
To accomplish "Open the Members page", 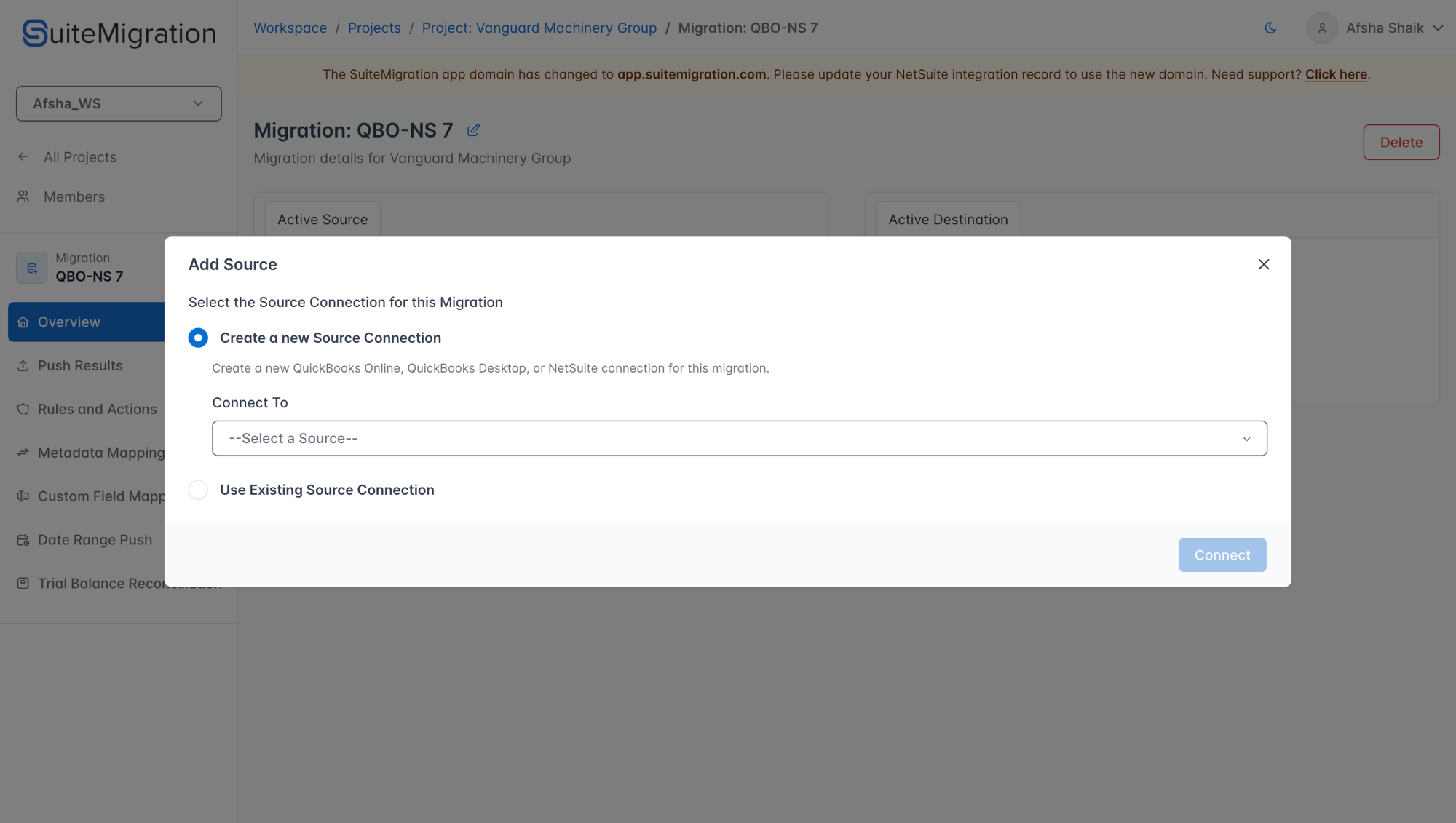I will click(x=74, y=196).
